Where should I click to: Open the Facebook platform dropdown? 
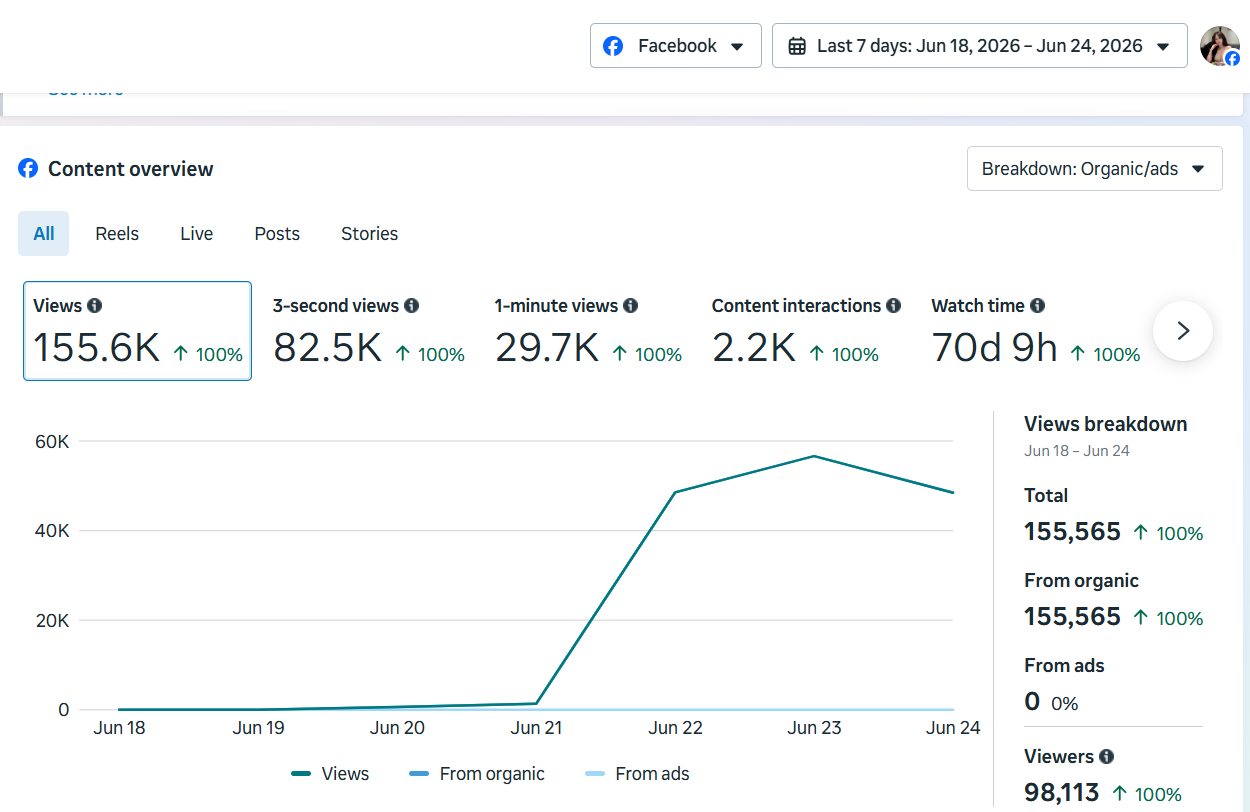coord(675,46)
